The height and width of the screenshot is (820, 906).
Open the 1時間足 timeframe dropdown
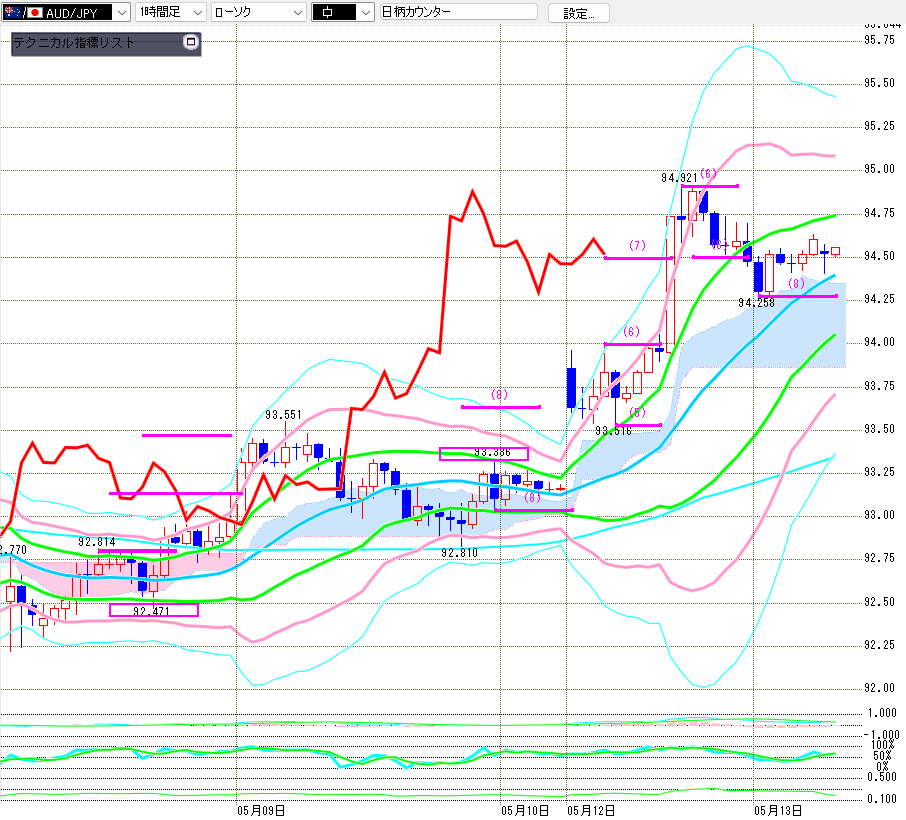[170, 12]
